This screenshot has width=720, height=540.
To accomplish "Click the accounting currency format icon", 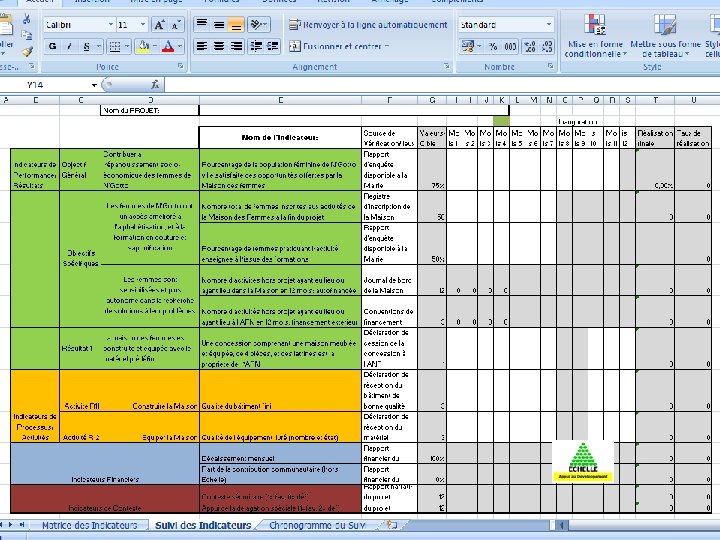I will pyautogui.click(x=467, y=46).
